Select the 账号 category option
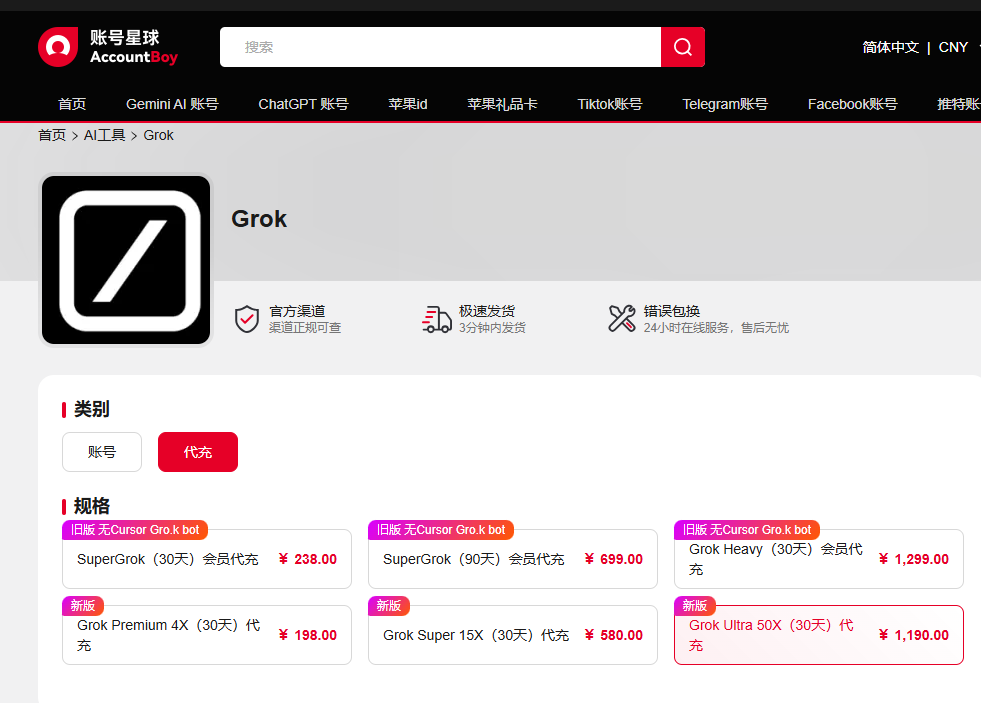The height and width of the screenshot is (703, 981). coord(102,452)
